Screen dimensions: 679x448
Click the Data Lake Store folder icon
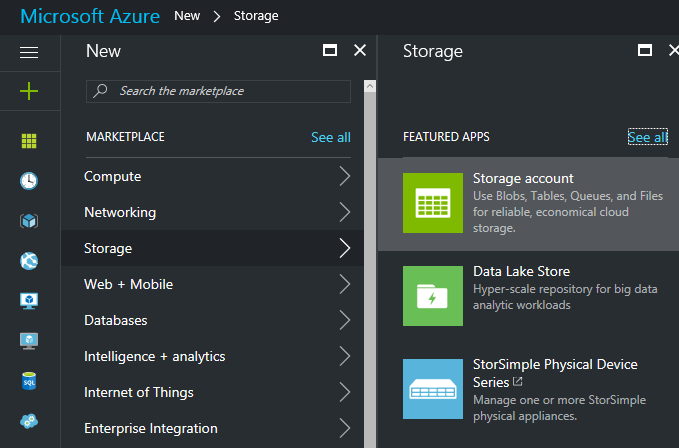[x=432, y=296]
